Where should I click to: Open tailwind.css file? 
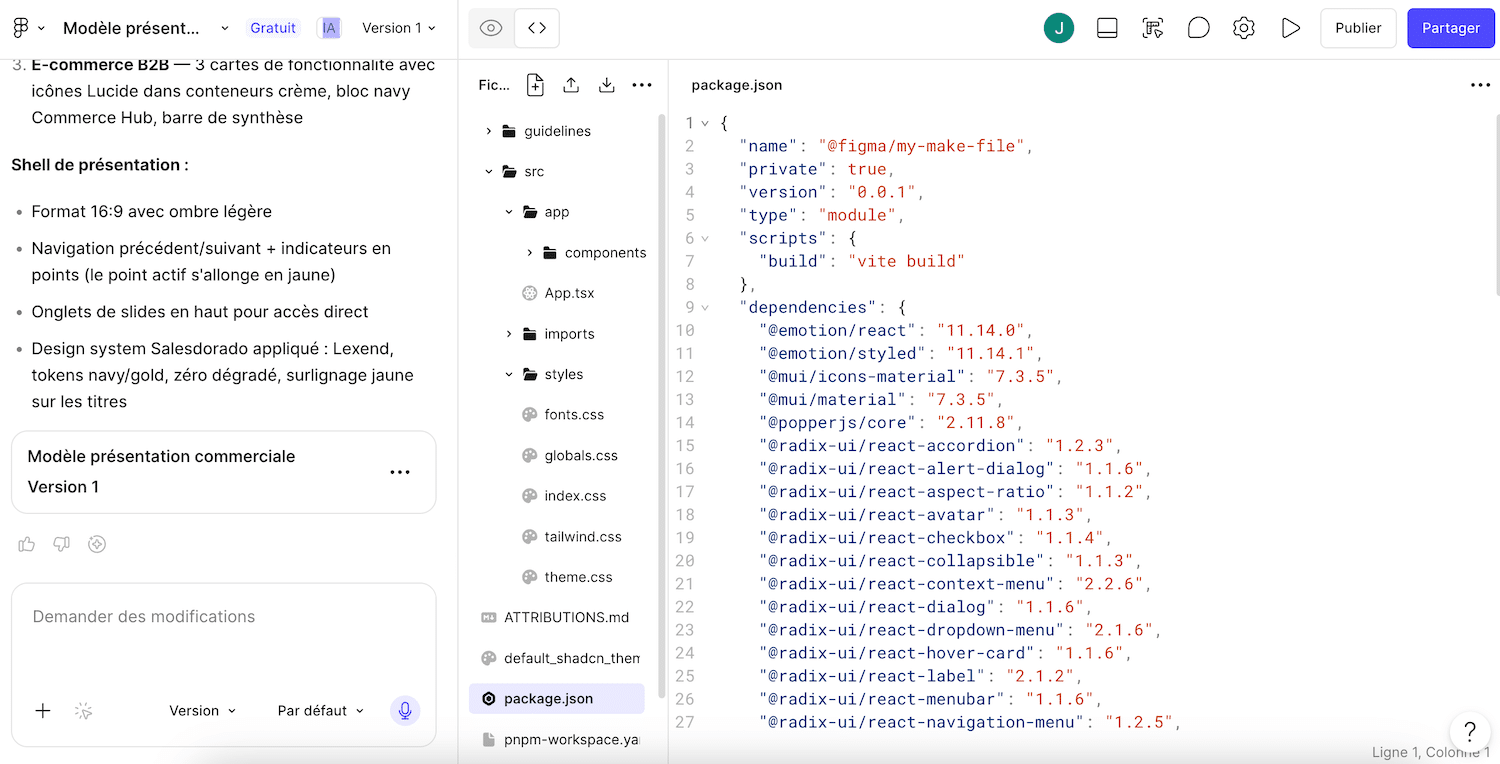pyautogui.click(x=583, y=537)
